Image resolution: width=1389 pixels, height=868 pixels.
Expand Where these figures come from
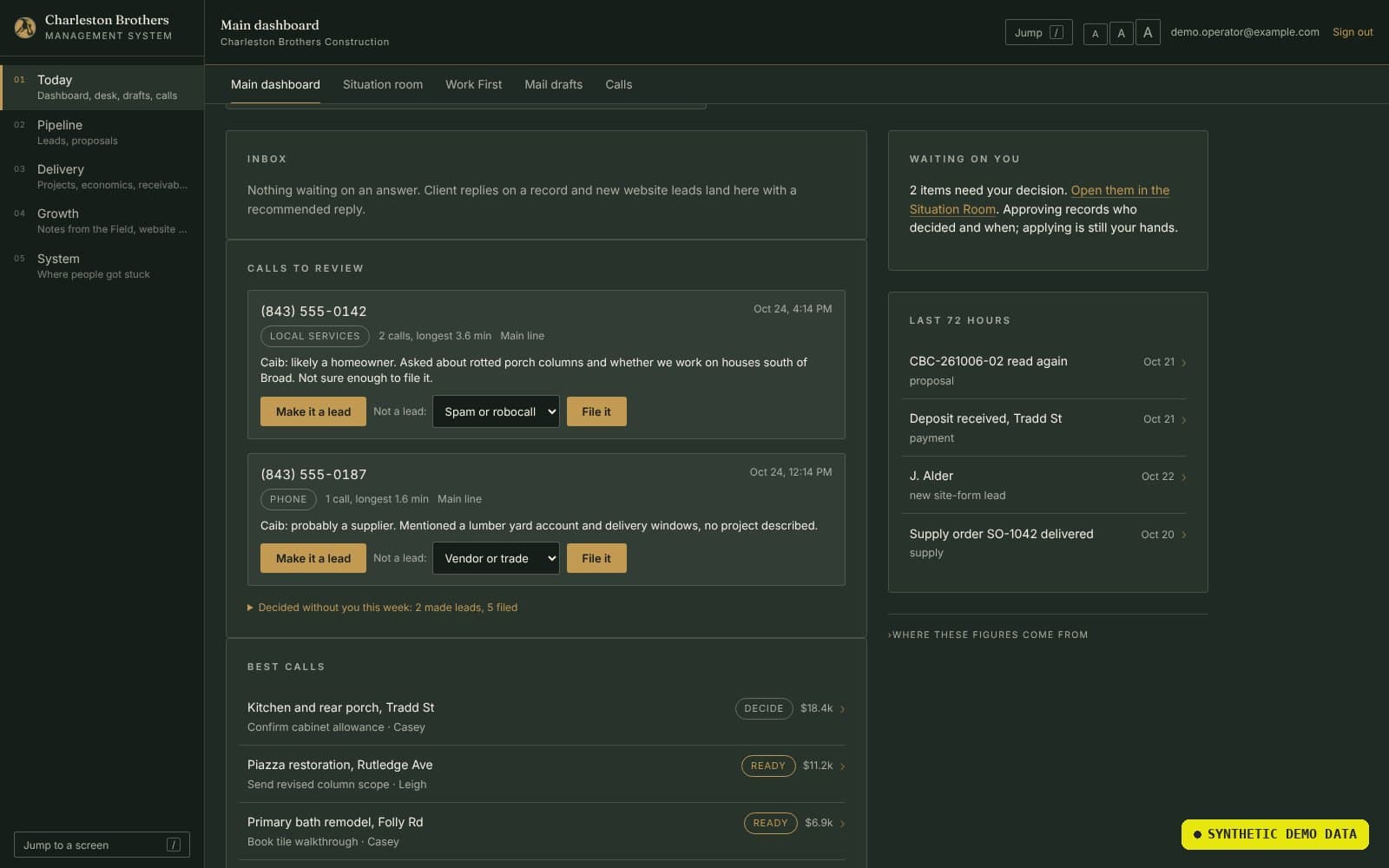(988, 635)
